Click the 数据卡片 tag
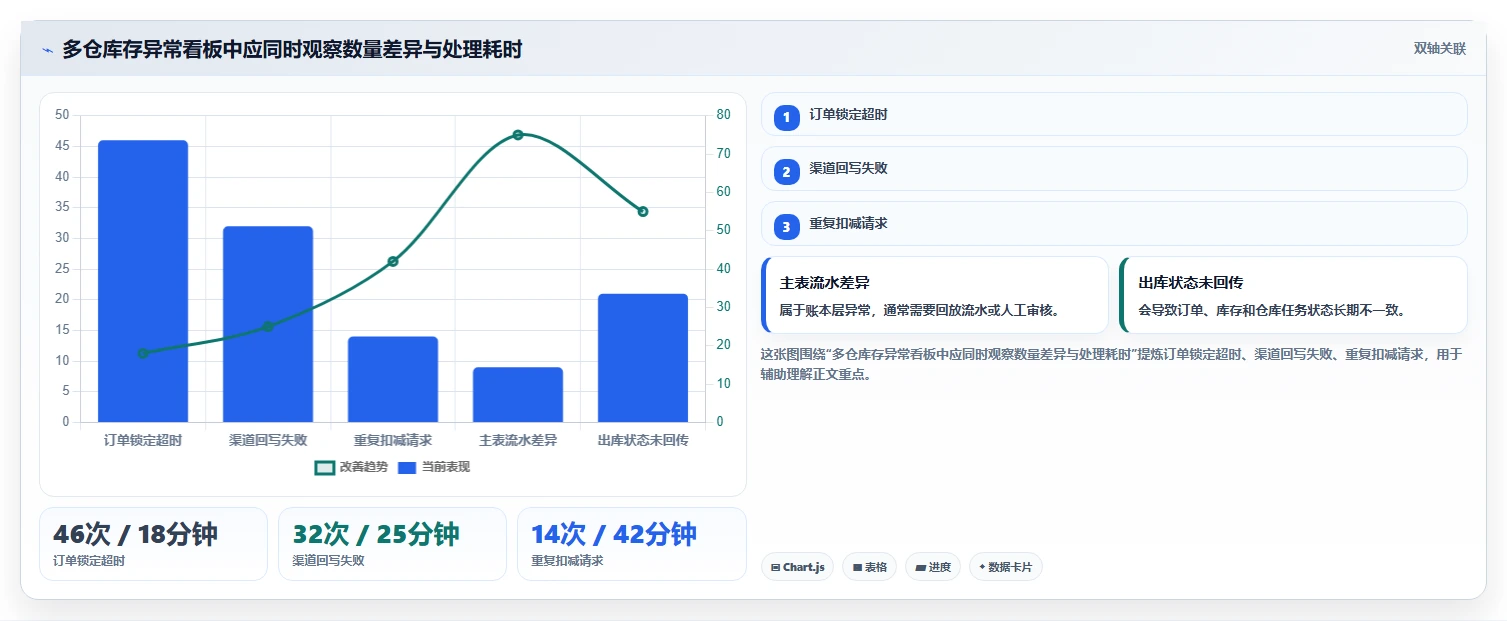 pyautogui.click(x=1005, y=567)
